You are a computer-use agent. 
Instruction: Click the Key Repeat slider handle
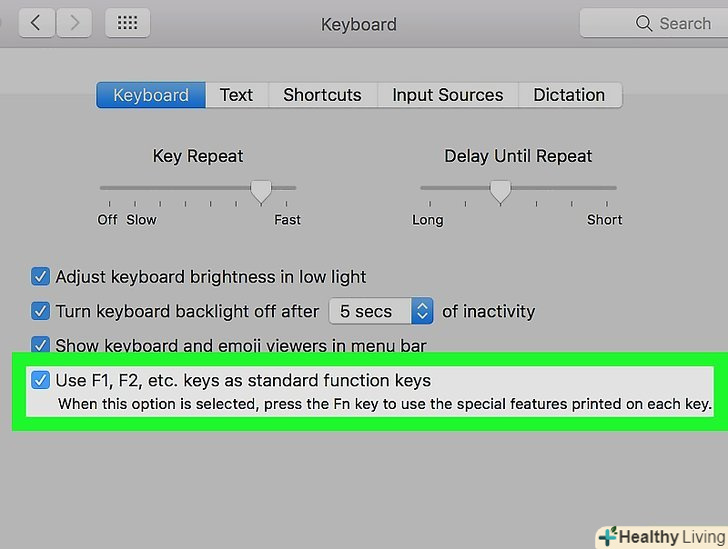click(261, 189)
